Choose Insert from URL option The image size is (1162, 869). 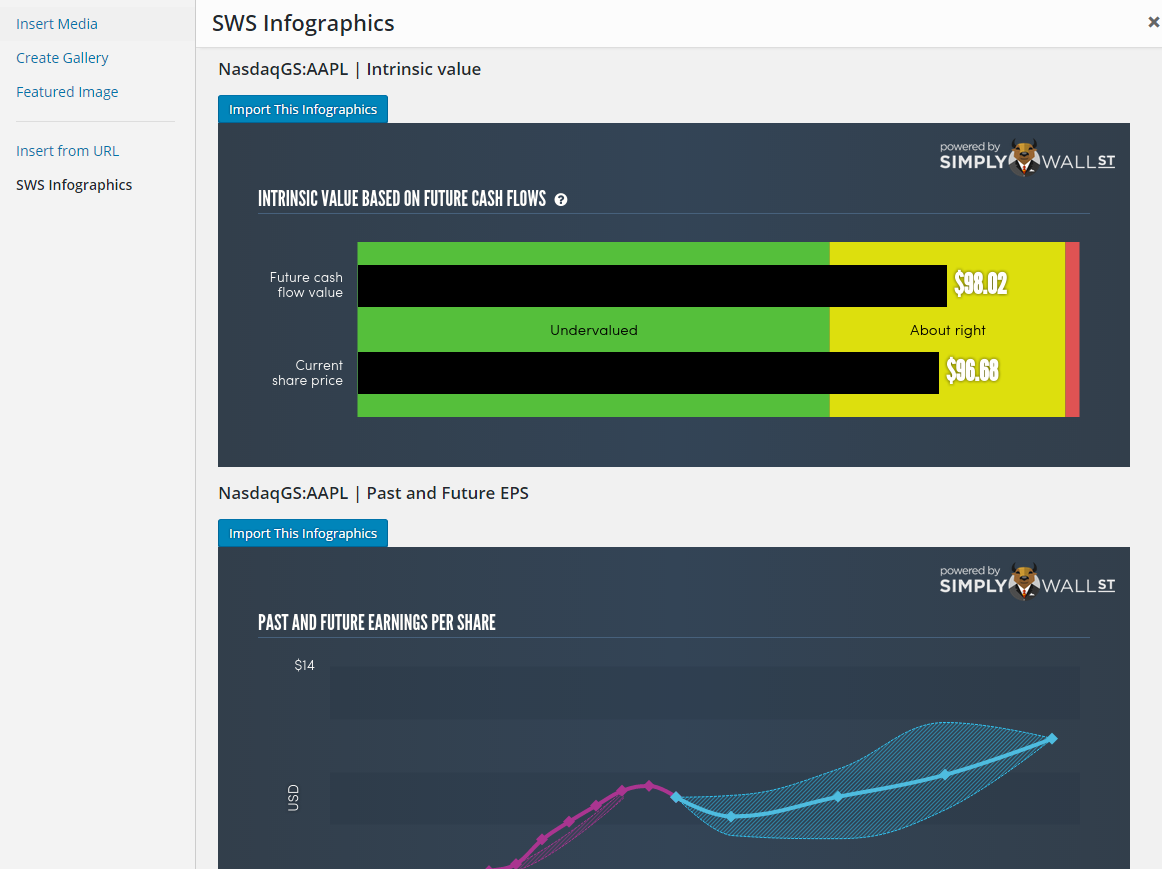click(67, 151)
